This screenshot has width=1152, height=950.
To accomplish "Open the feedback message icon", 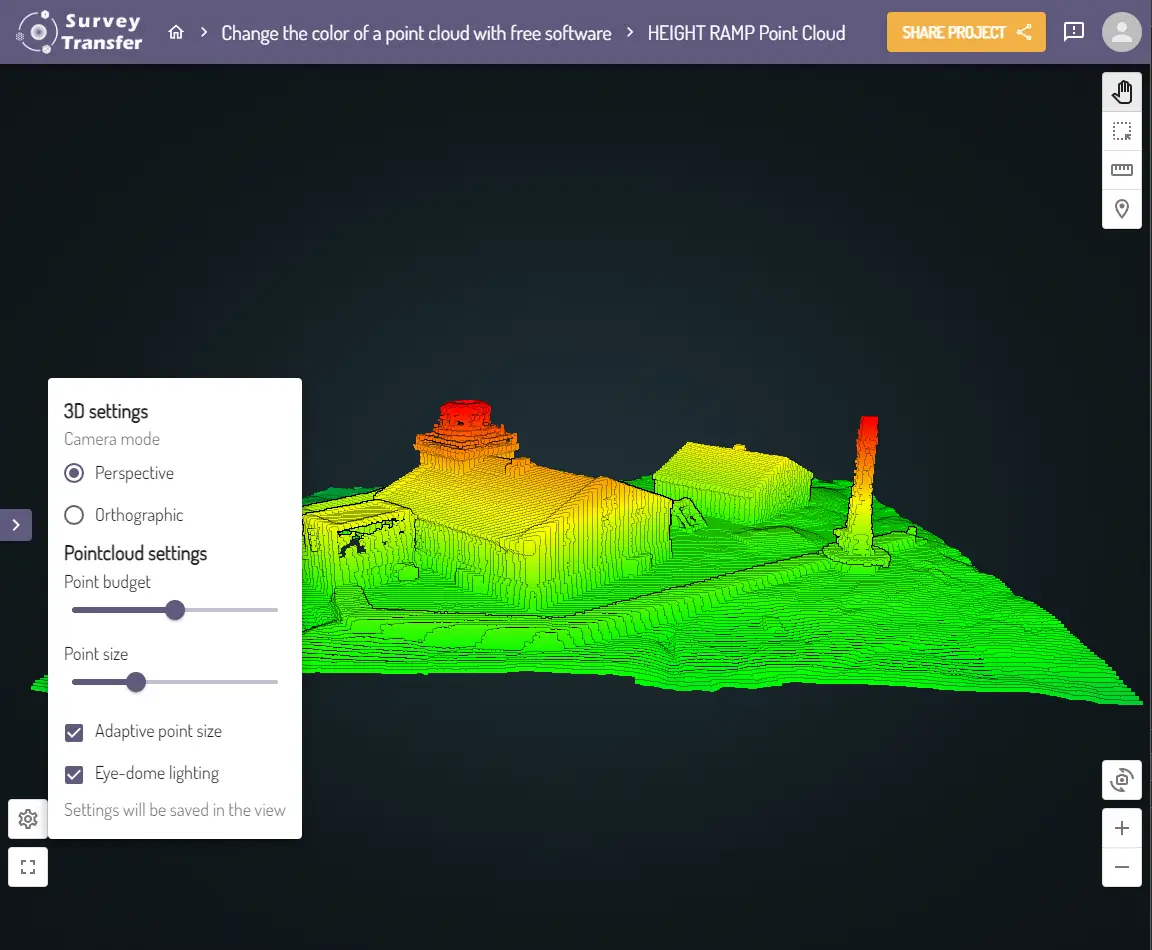I will coord(1074,32).
